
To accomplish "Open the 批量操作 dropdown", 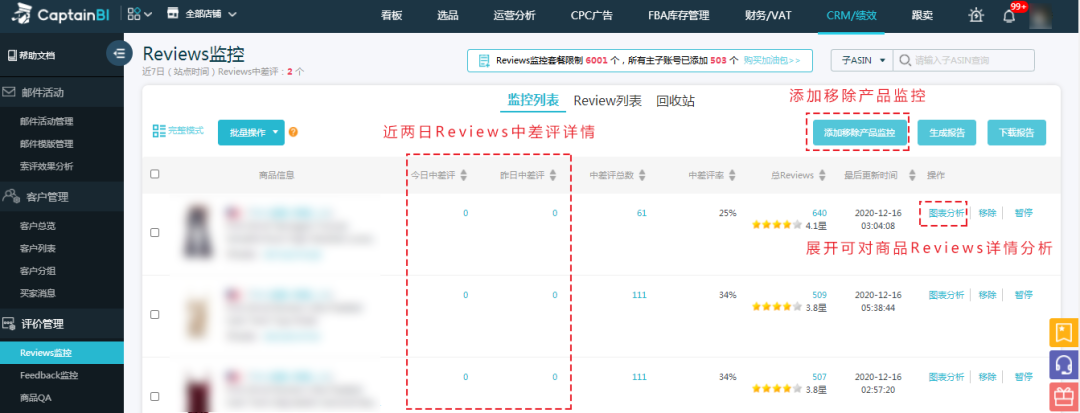I will 251,132.
